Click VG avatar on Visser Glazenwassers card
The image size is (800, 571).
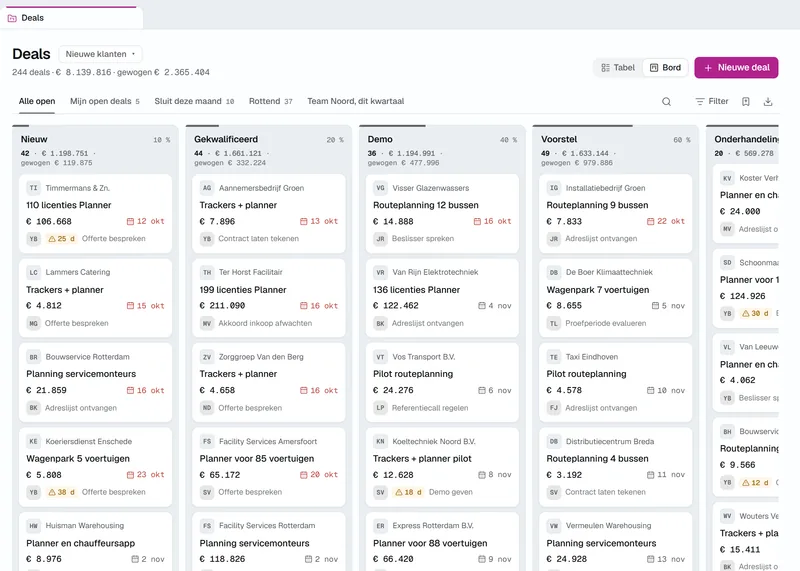point(380,188)
